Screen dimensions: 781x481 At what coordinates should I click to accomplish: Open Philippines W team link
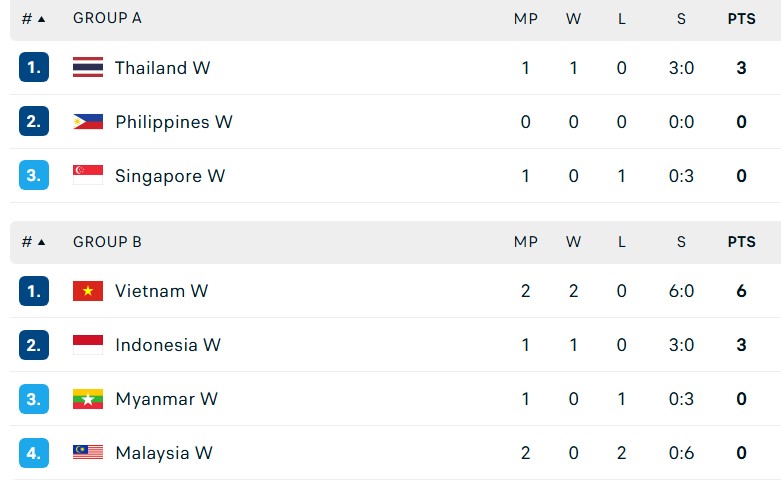coord(173,122)
